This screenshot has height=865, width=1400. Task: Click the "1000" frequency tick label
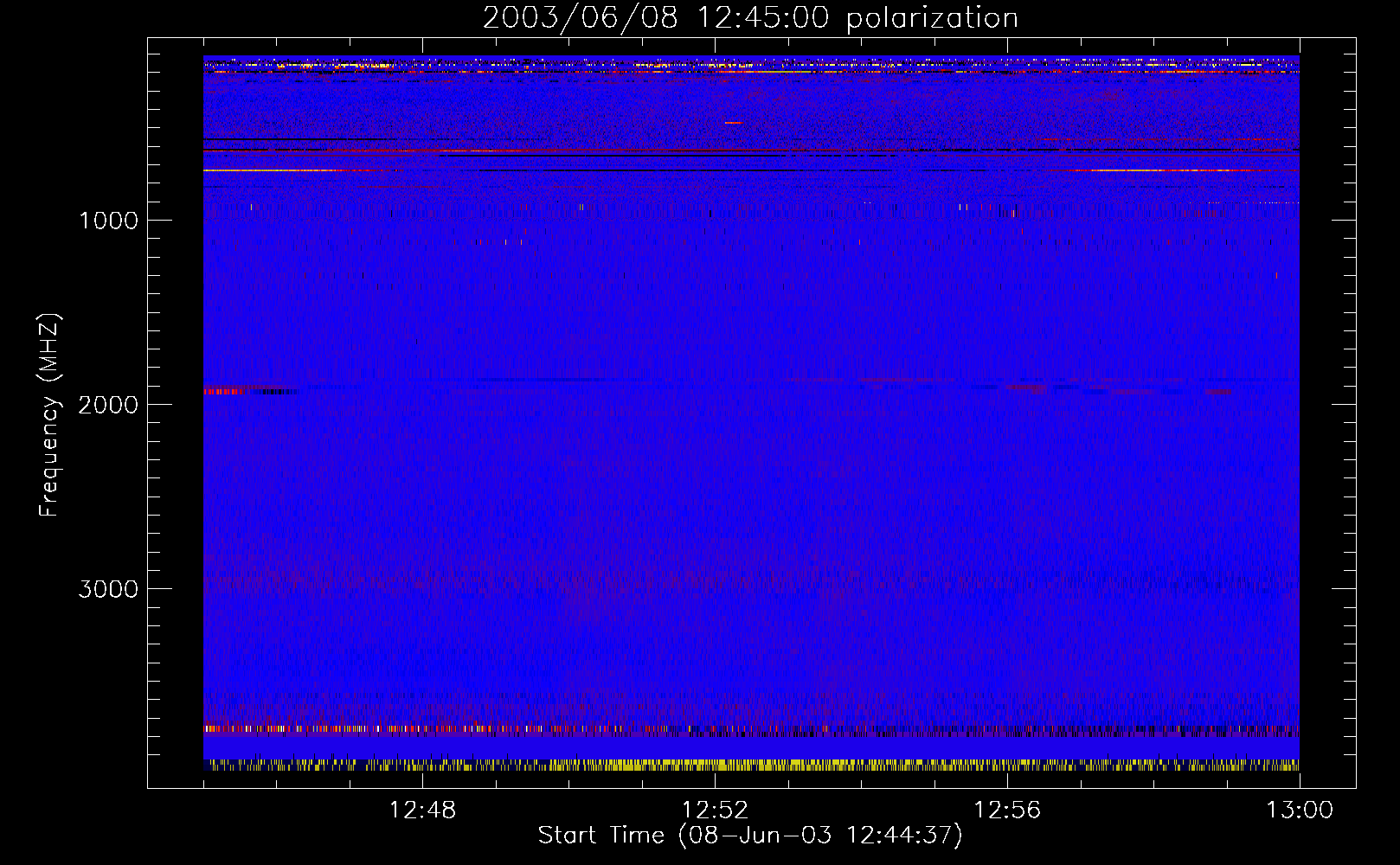(108, 221)
